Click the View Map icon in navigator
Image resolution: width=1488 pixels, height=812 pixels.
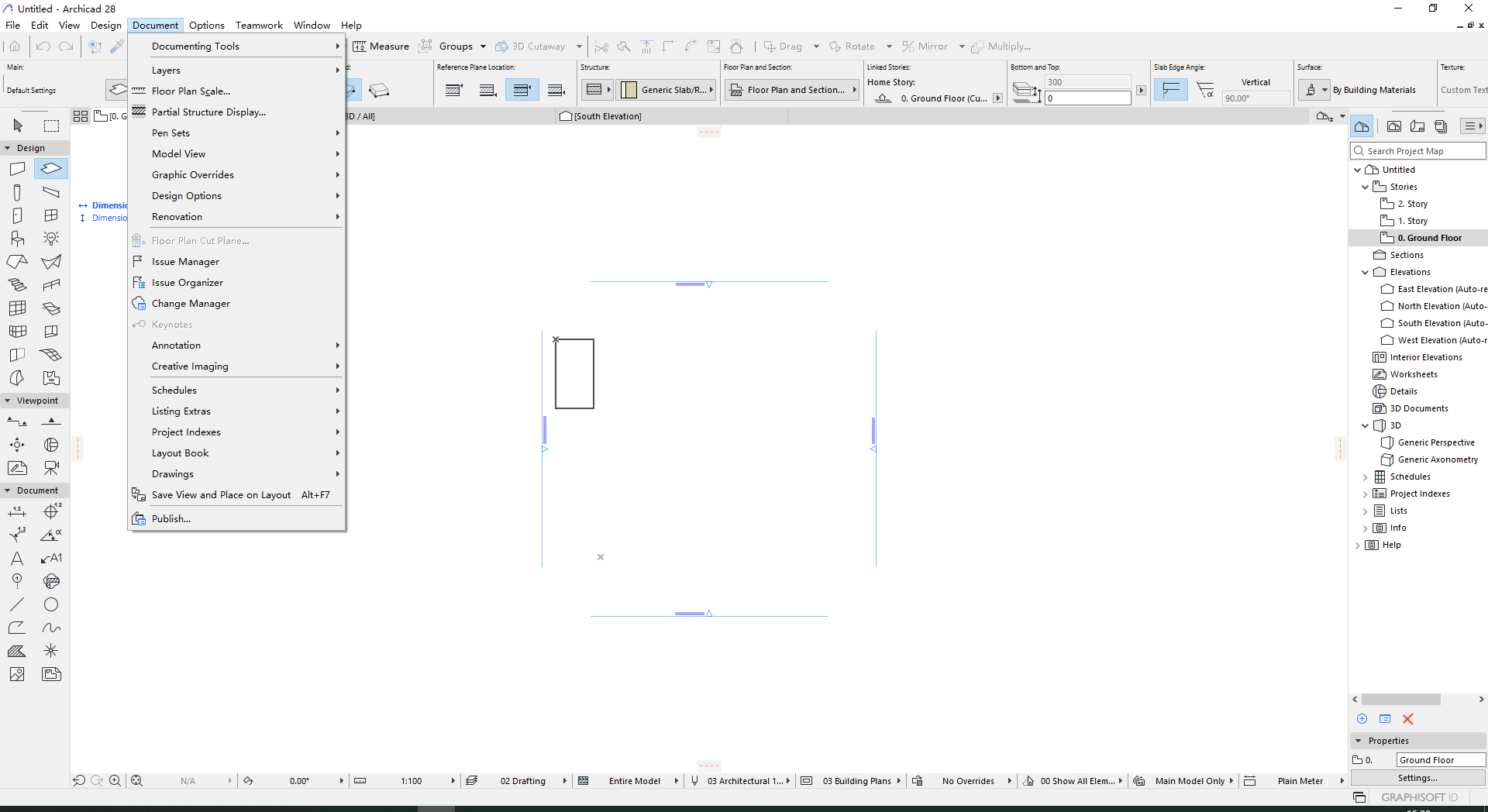[x=1394, y=126]
